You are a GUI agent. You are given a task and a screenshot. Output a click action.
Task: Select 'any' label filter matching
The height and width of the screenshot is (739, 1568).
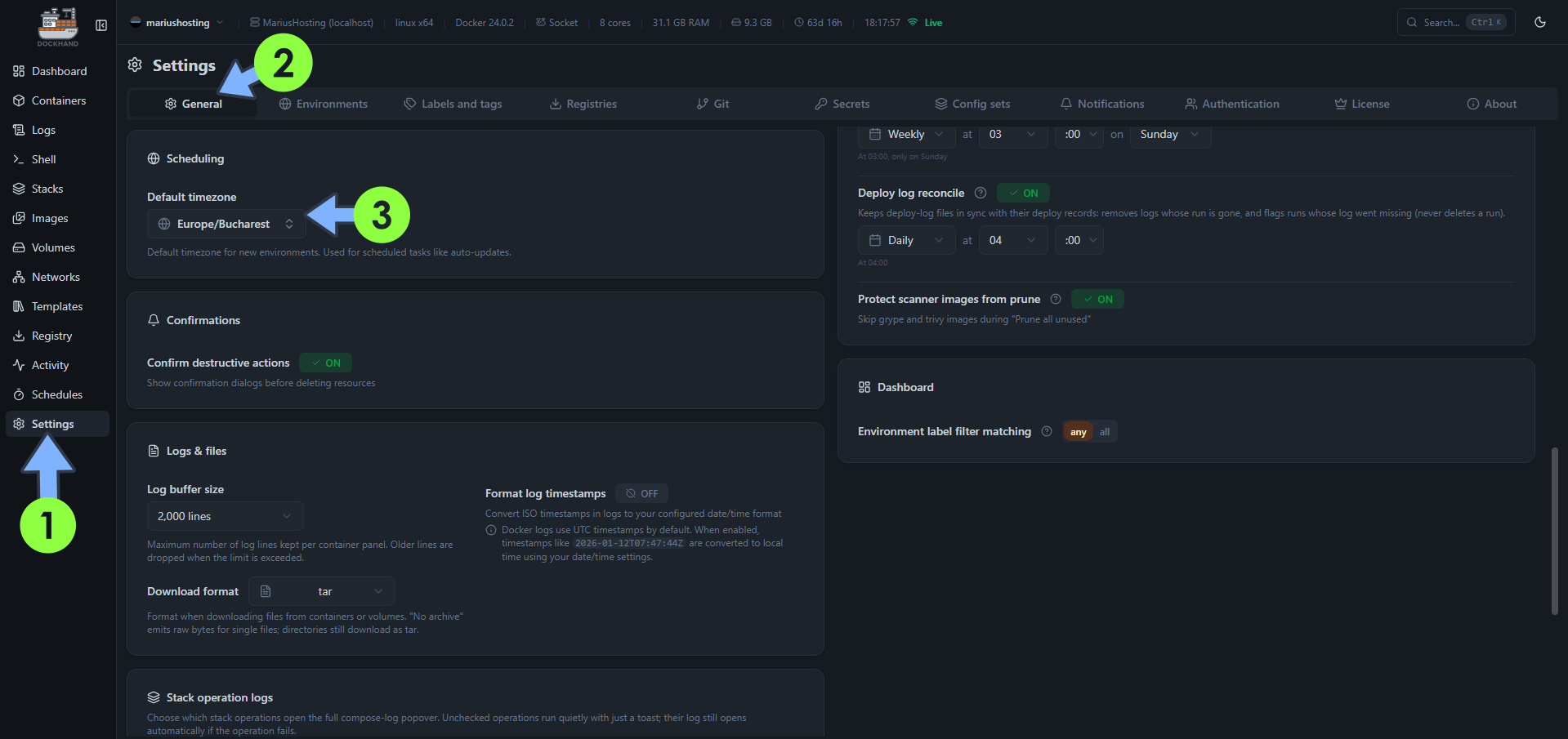click(x=1078, y=432)
